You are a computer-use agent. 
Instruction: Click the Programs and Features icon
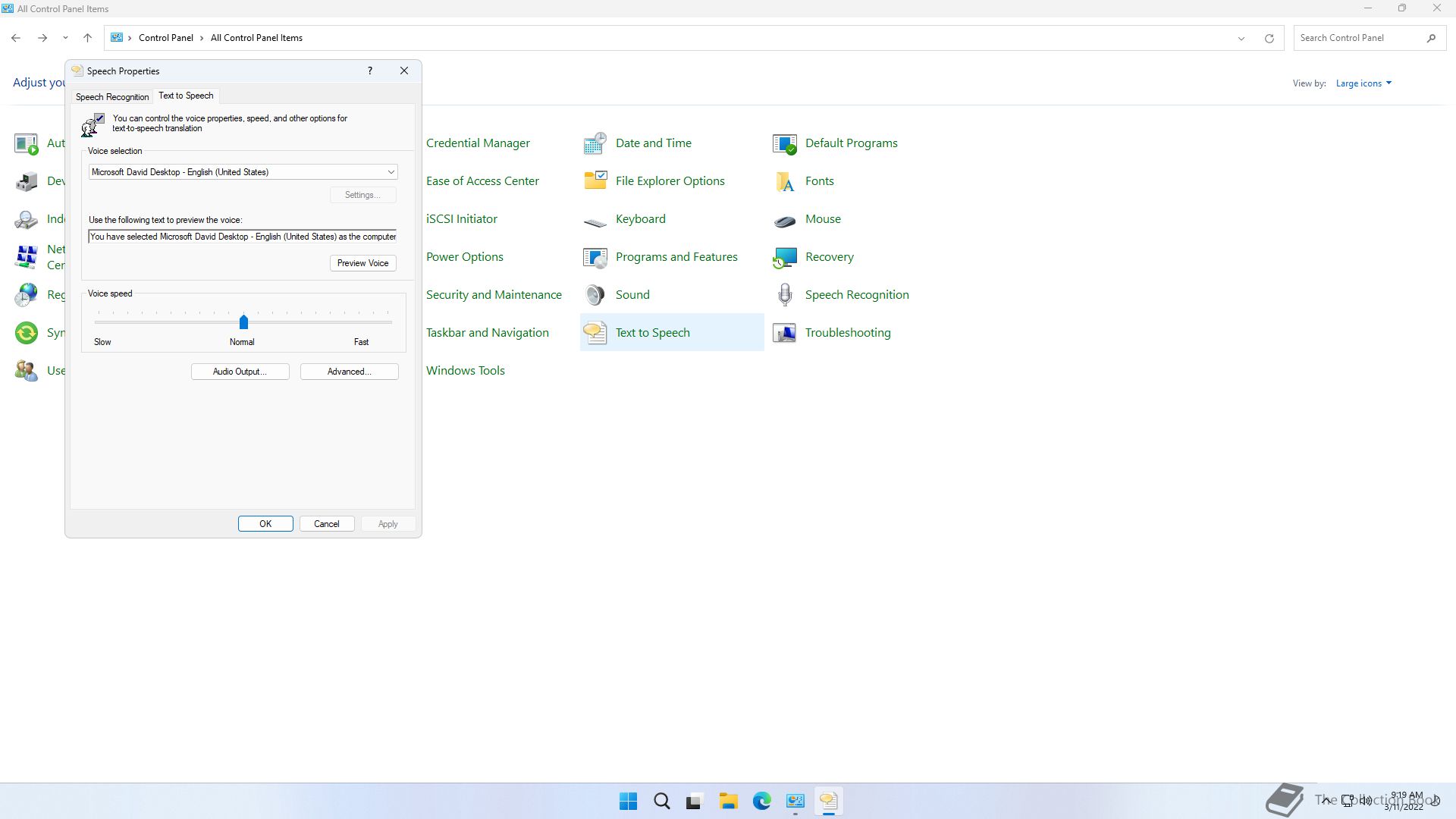[x=595, y=256]
